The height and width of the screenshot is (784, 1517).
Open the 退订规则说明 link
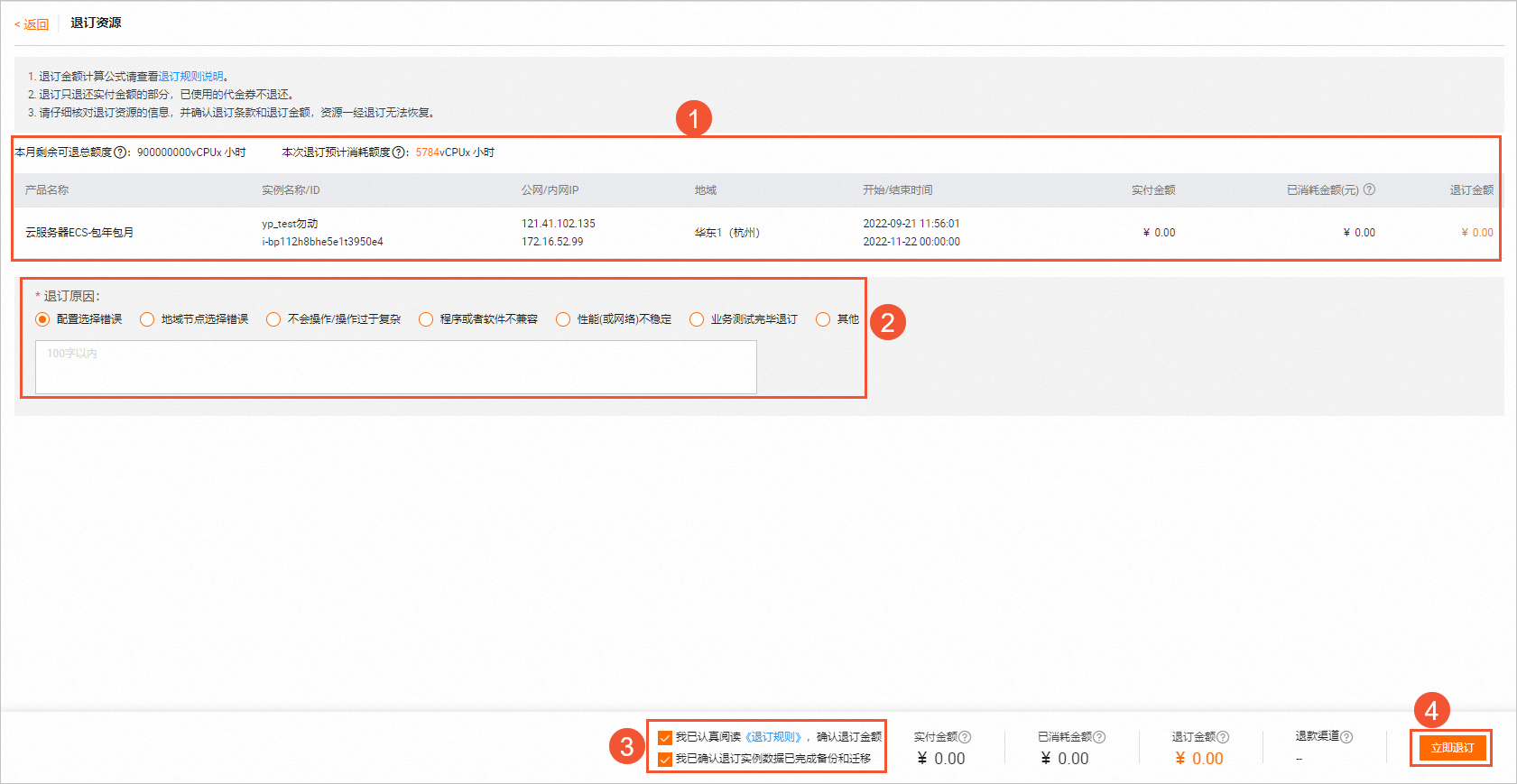(x=190, y=77)
